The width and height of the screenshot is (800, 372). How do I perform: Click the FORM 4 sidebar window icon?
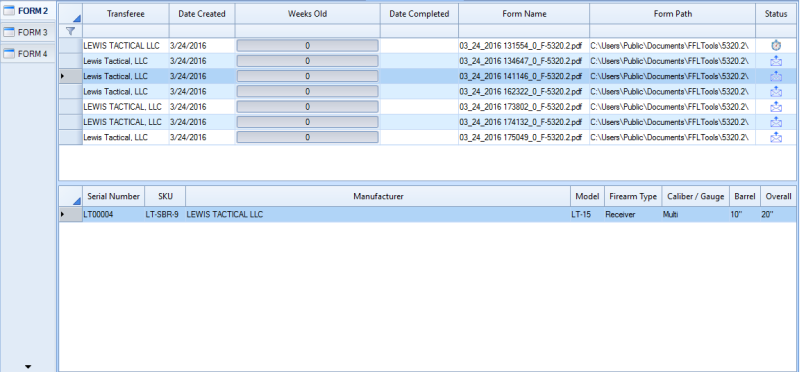(x=9, y=54)
